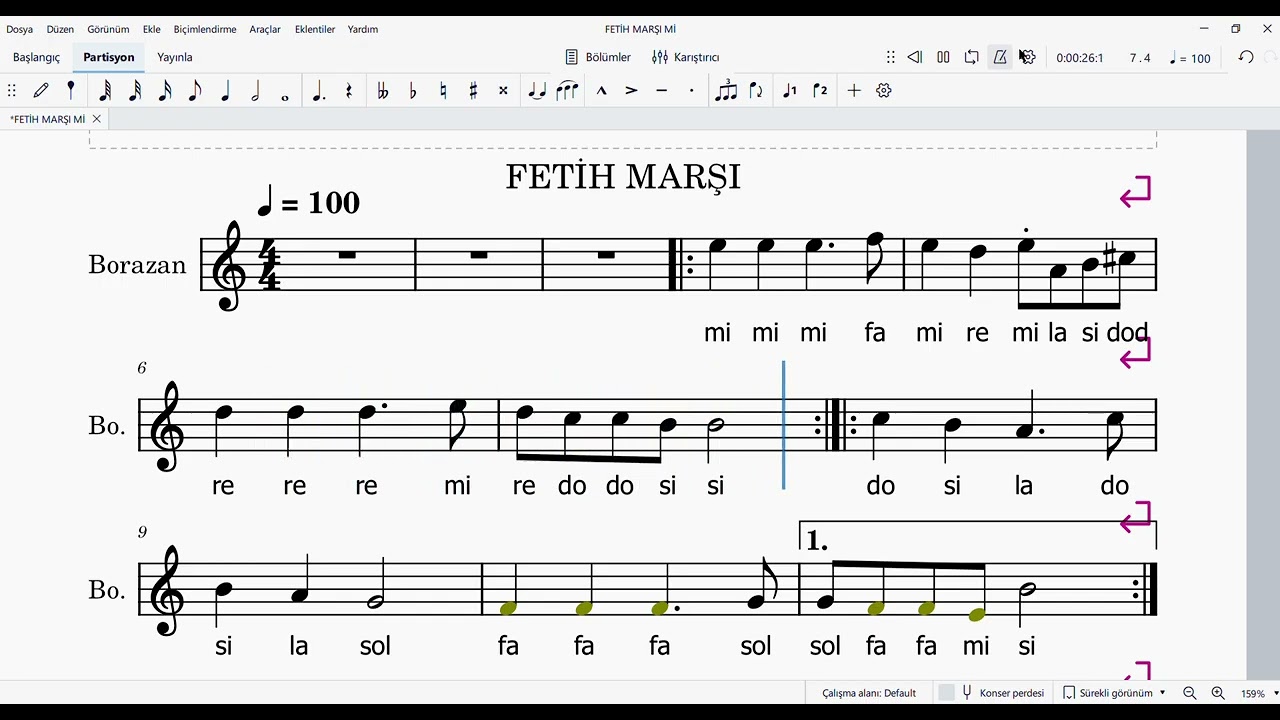1280x720 pixels.
Task: Add tenuto articulation
Action: click(661, 91)
